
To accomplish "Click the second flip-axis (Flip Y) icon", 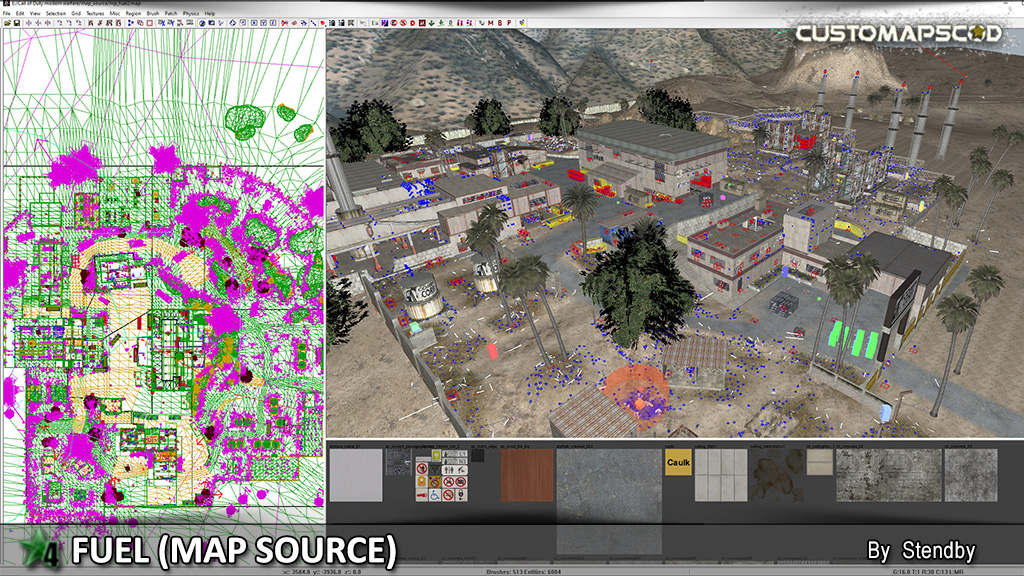I will (38, 23).
